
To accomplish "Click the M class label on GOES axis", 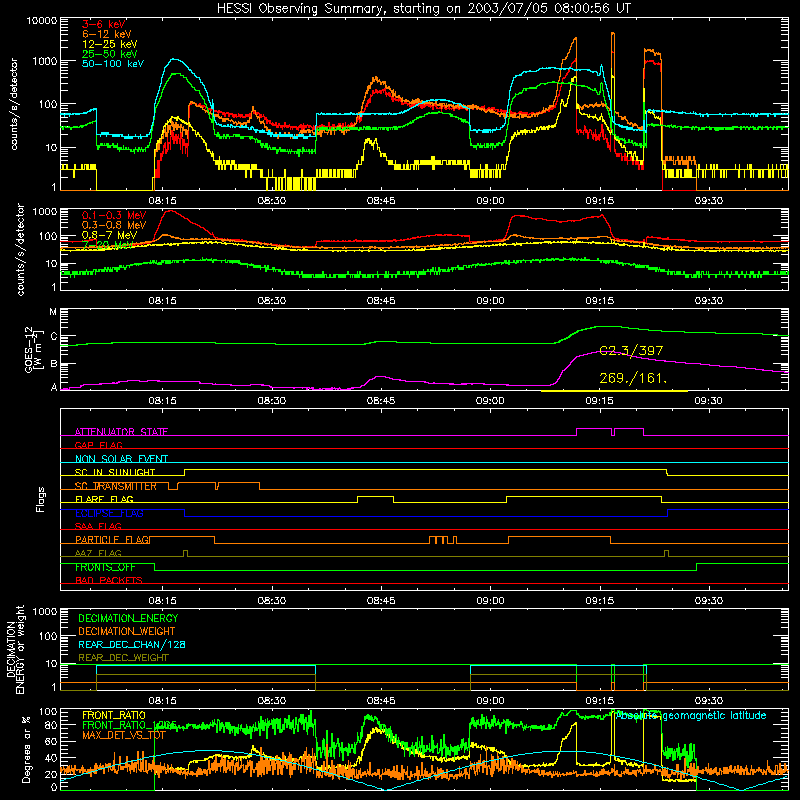I will click(53, 312).
